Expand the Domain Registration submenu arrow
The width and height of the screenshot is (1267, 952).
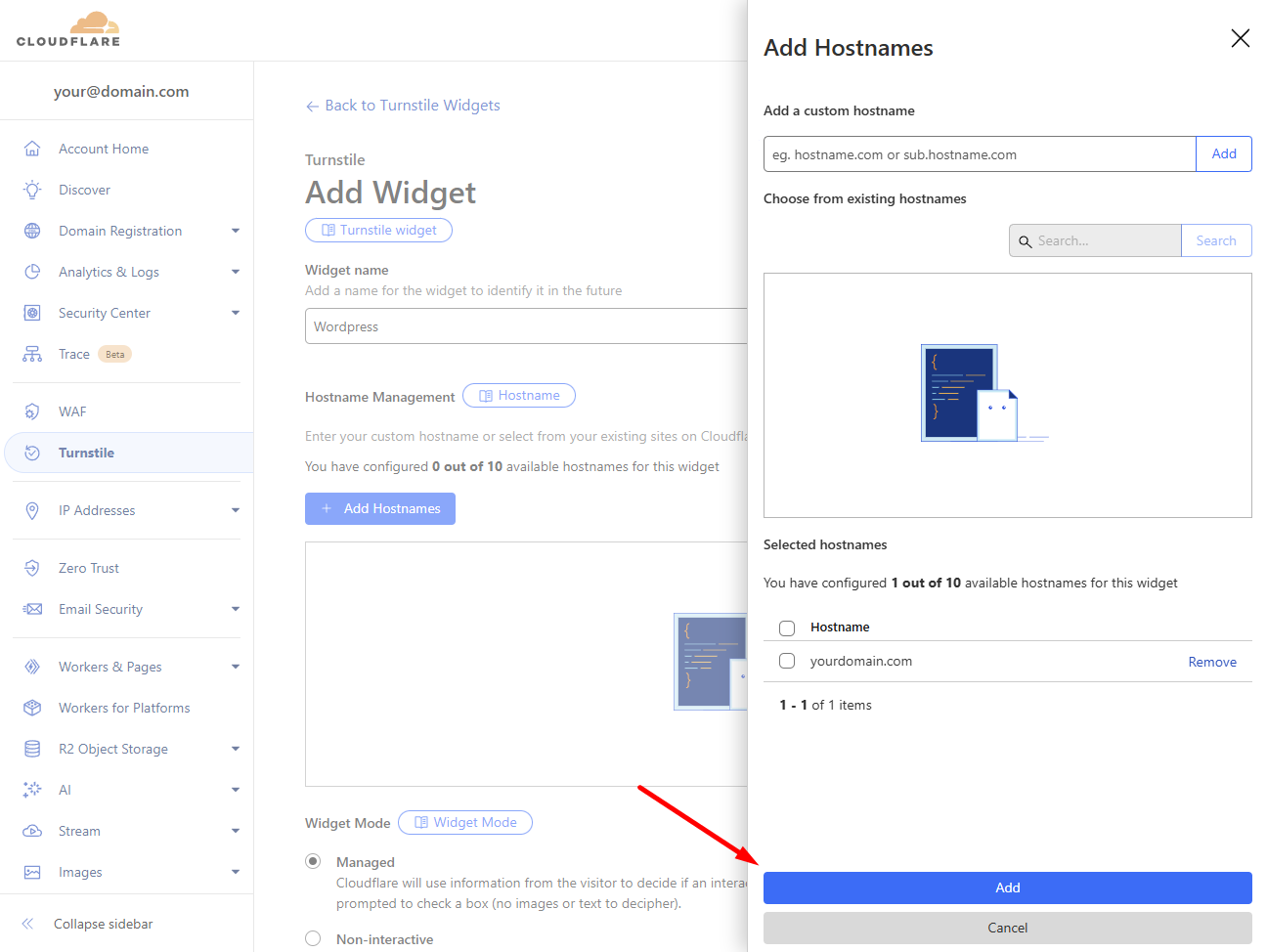236,231
